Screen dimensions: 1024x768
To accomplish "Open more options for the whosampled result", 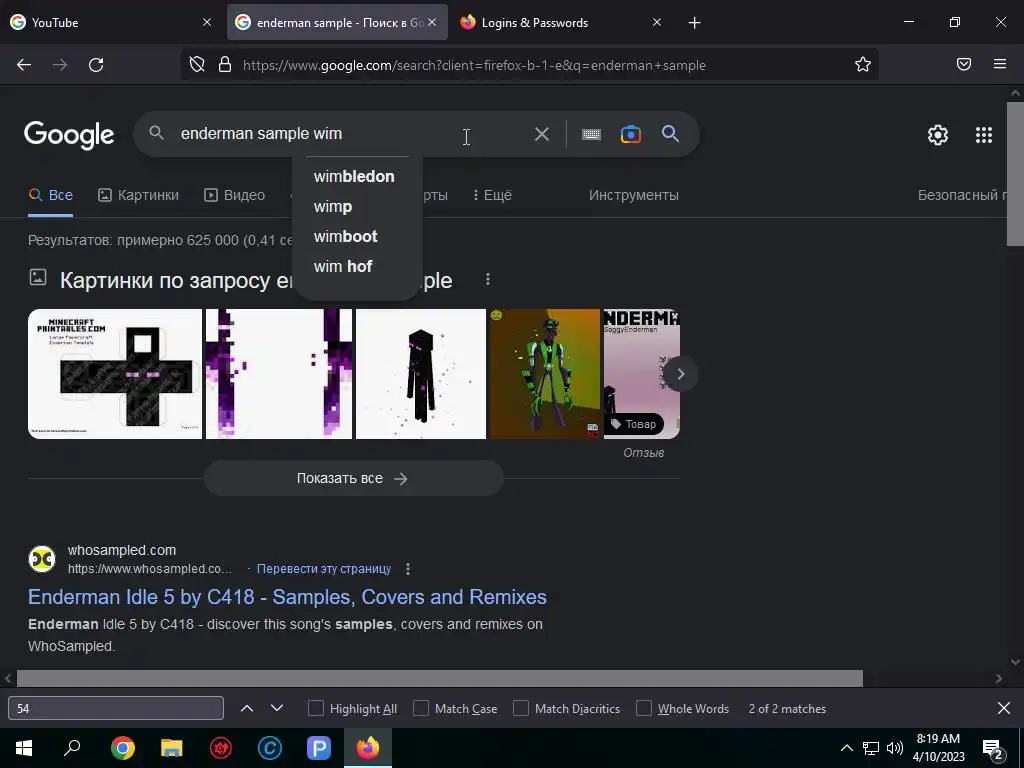I will [408, 569].
